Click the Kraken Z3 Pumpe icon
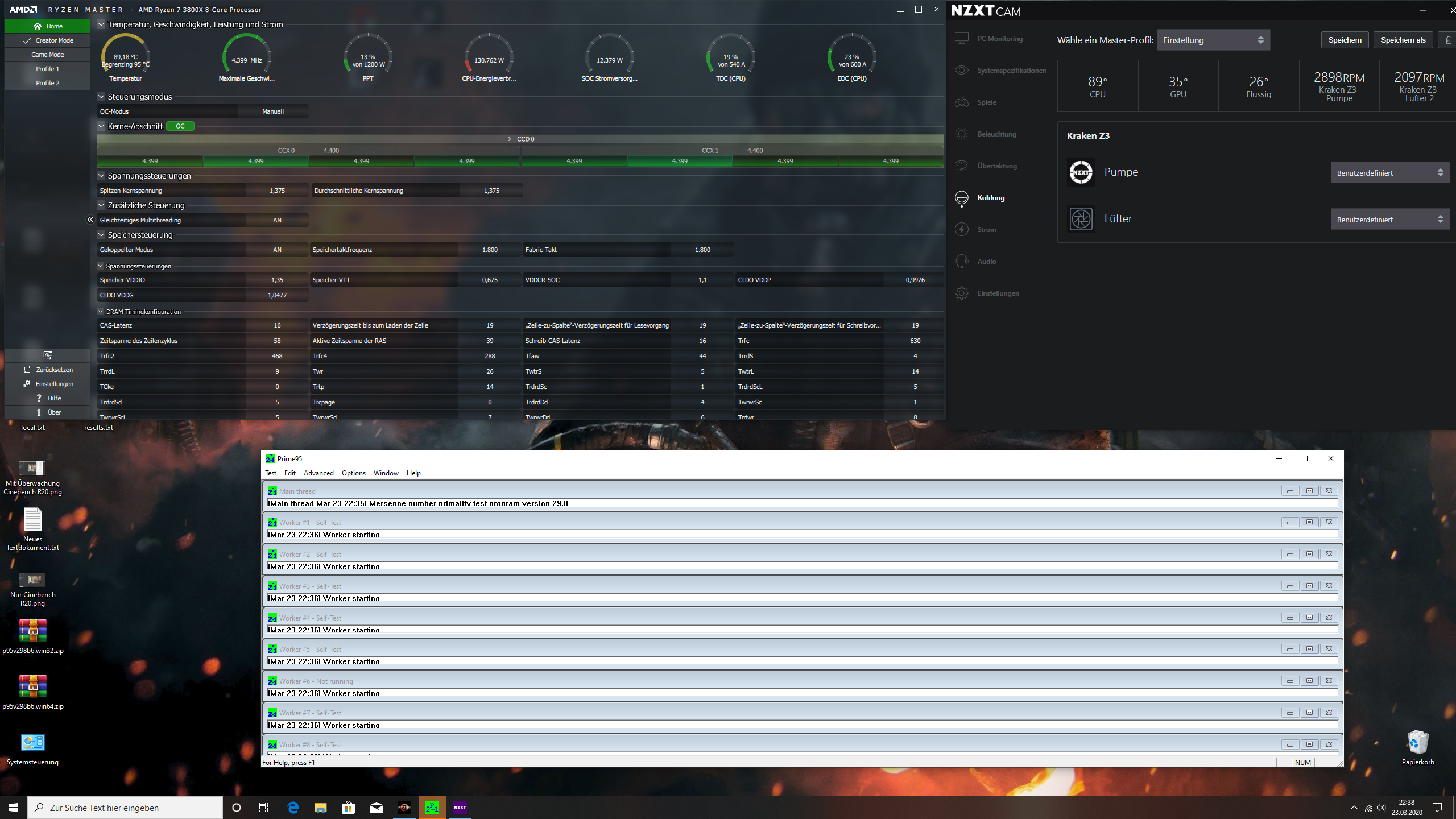 click(1081, 172)
